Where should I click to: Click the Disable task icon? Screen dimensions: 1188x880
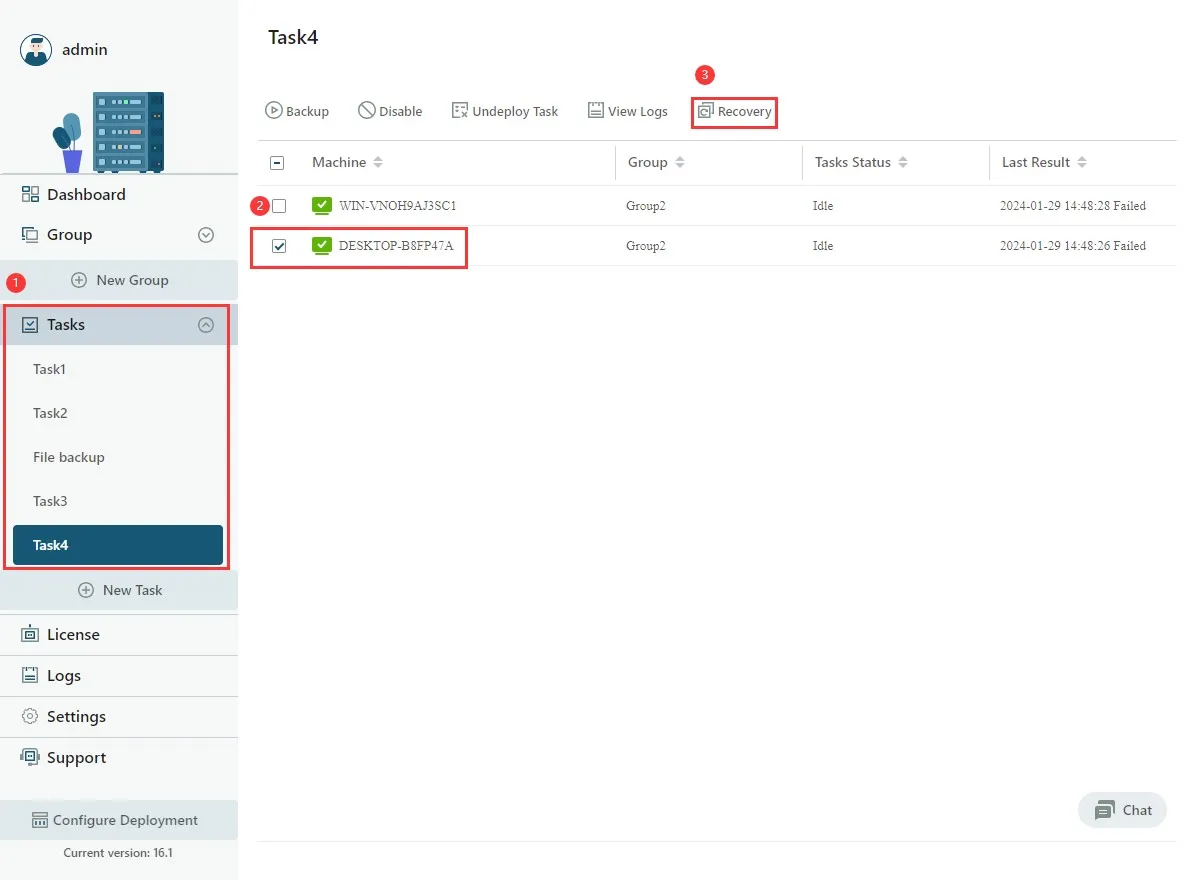(367, 111)
